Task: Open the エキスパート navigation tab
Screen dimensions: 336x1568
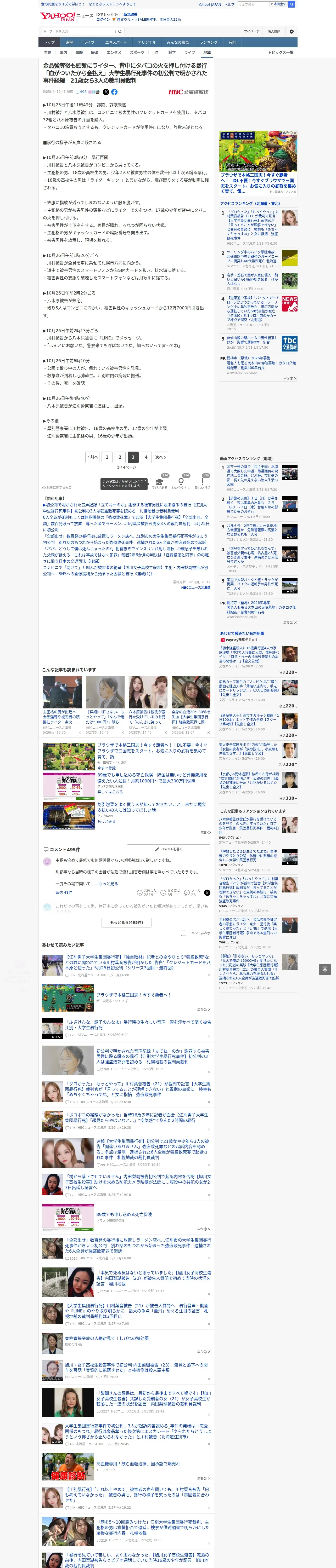Action: pyautogui.click(x=116, y=43)
